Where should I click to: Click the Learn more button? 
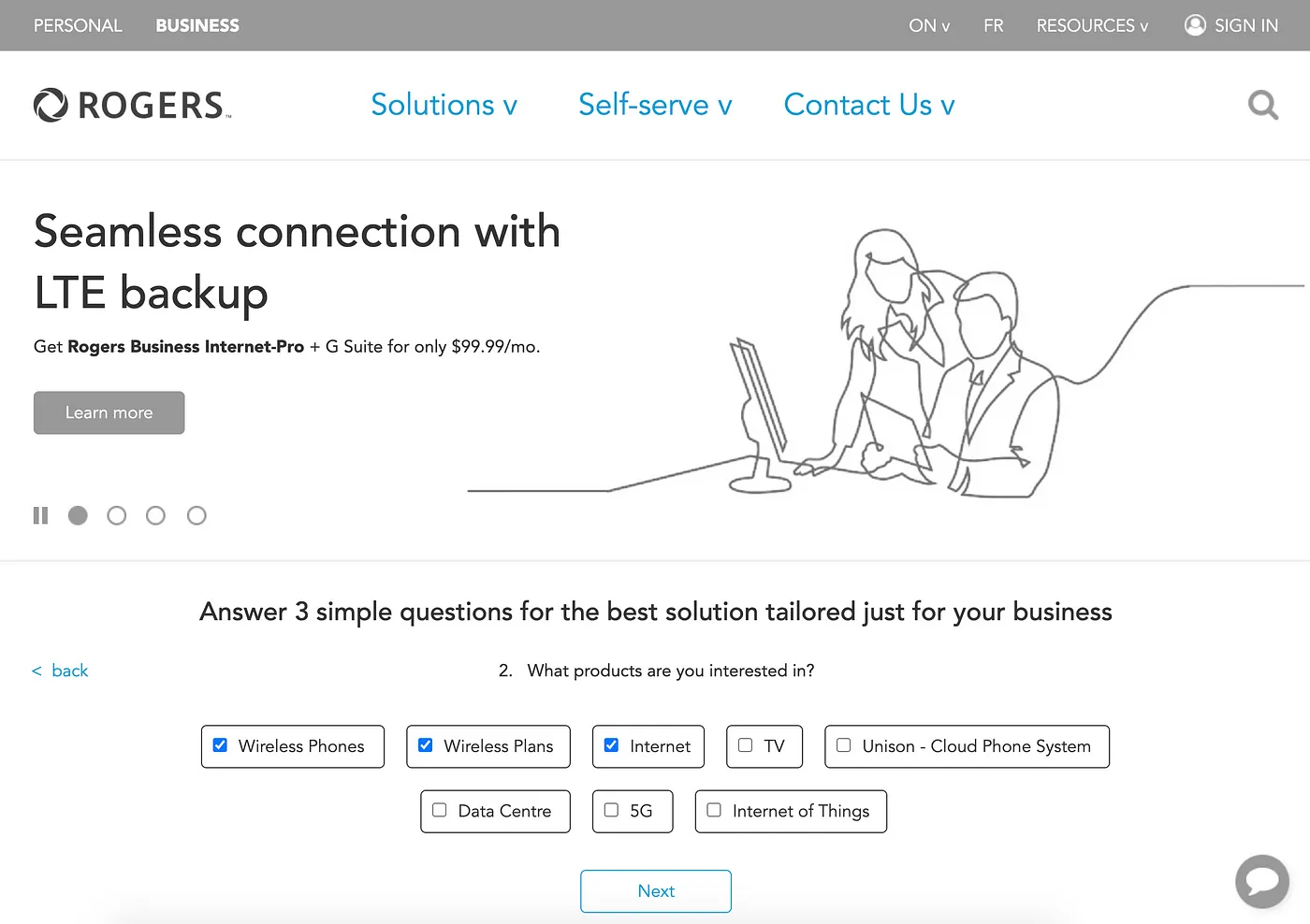[x=109, y=412]
